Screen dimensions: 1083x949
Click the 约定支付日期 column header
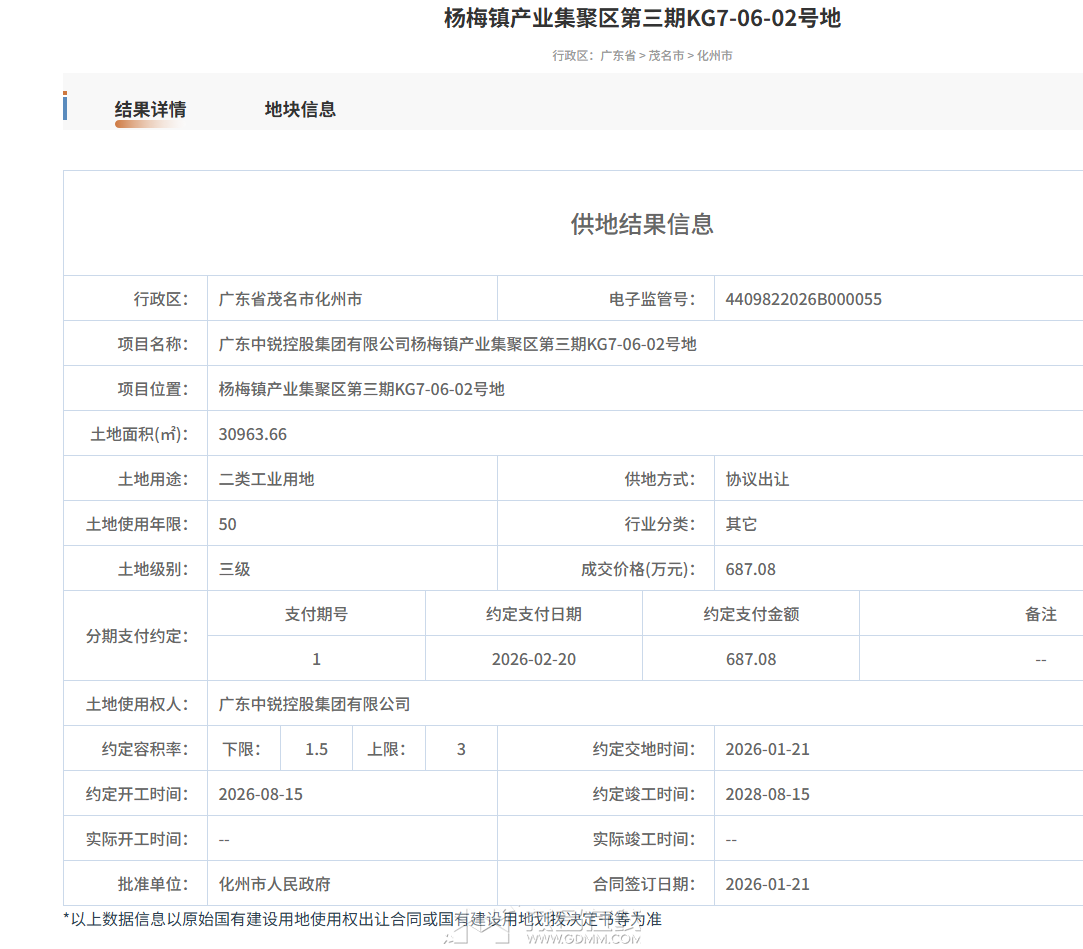534,614
